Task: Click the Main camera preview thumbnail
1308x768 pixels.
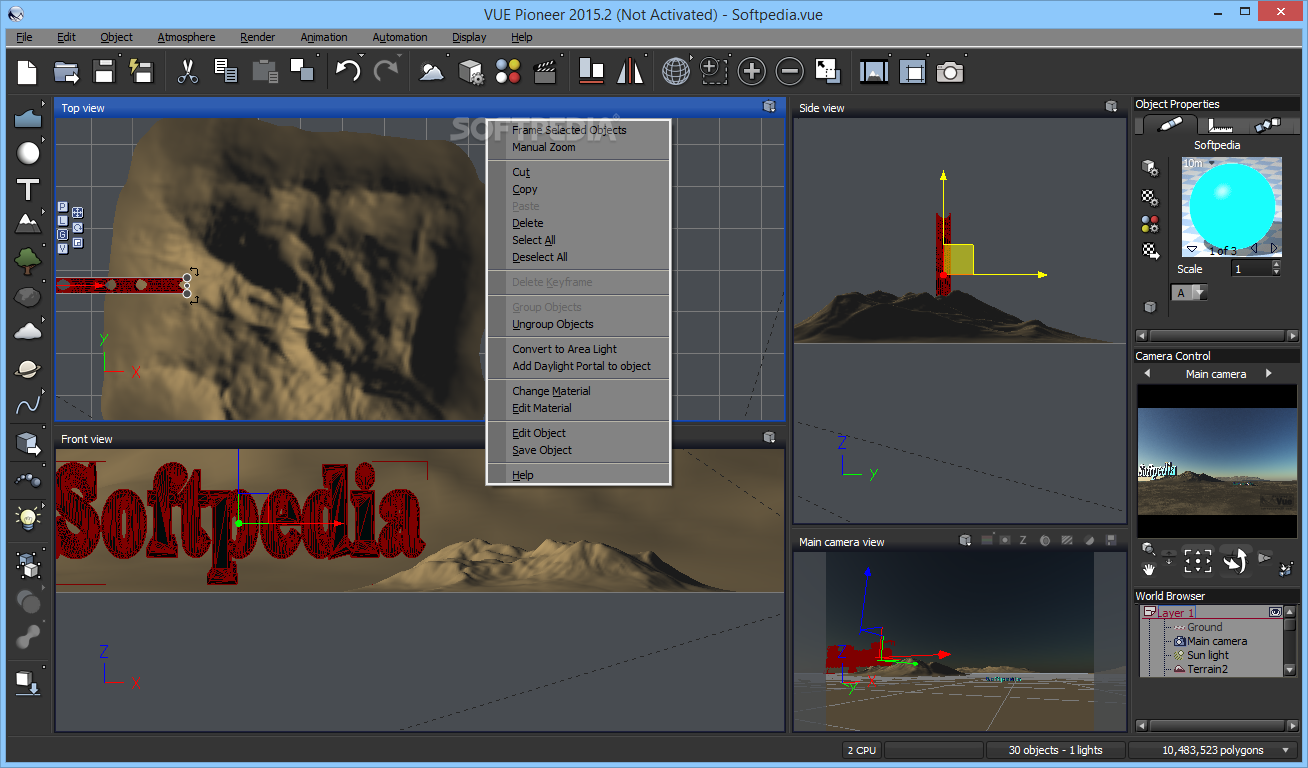Action: (x=1217, y=461)
